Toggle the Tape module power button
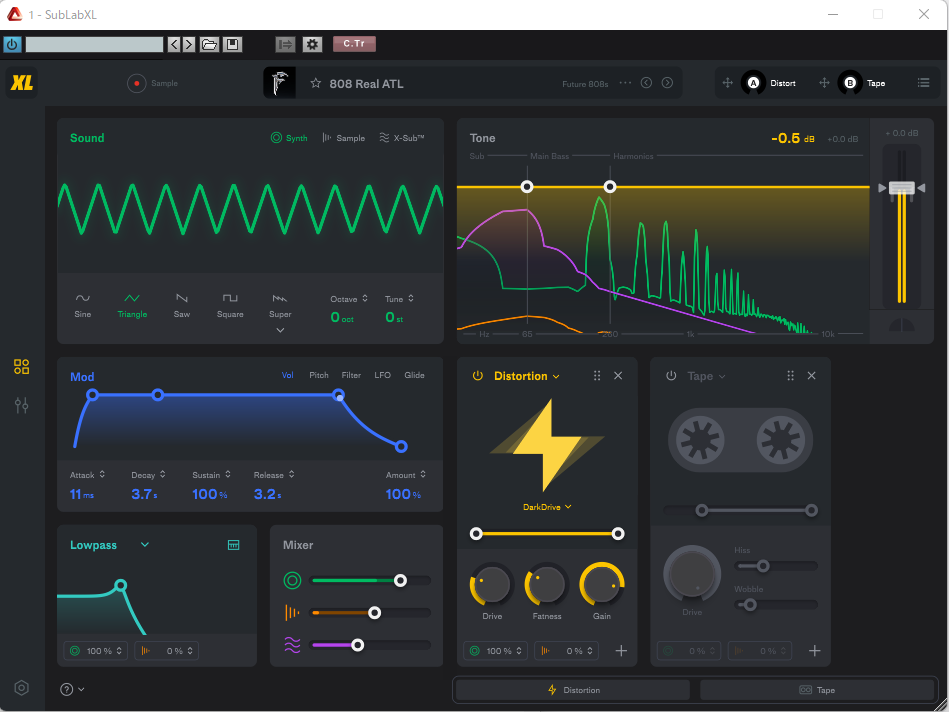949x712 pixels. (x=671, y=376)
